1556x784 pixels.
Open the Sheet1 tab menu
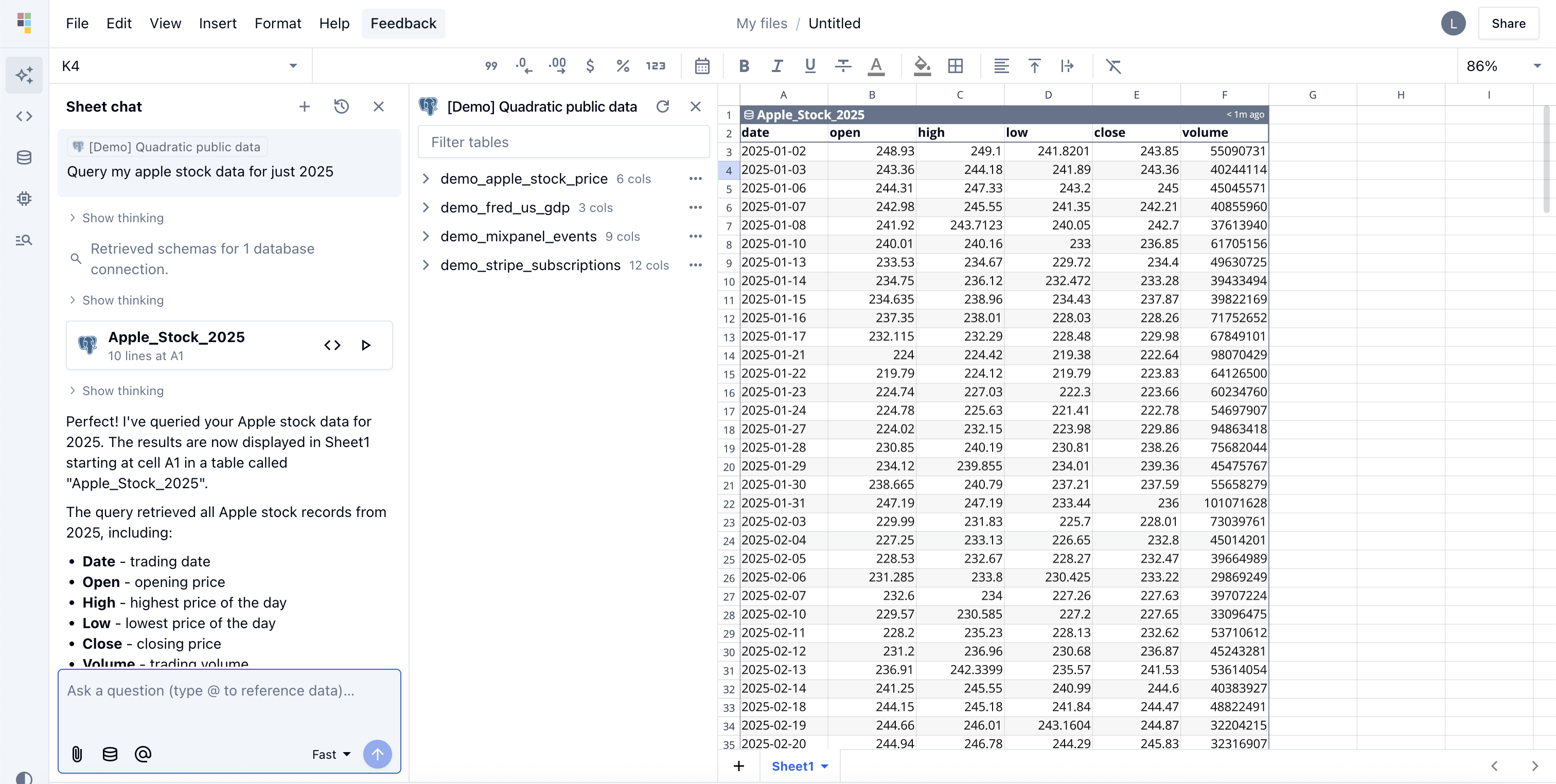click(825, 766)
